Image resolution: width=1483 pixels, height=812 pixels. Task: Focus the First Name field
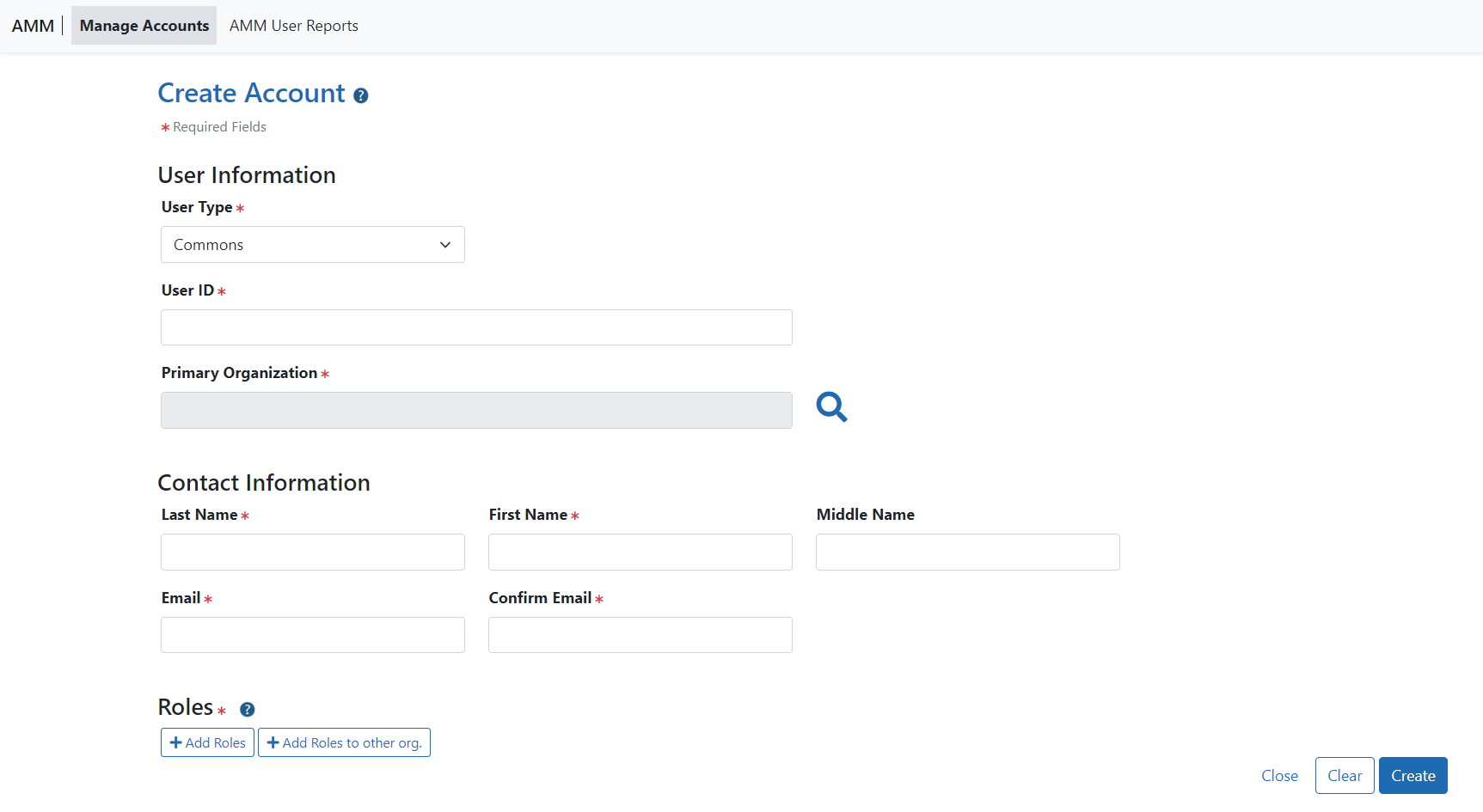(x=640, y=552)
